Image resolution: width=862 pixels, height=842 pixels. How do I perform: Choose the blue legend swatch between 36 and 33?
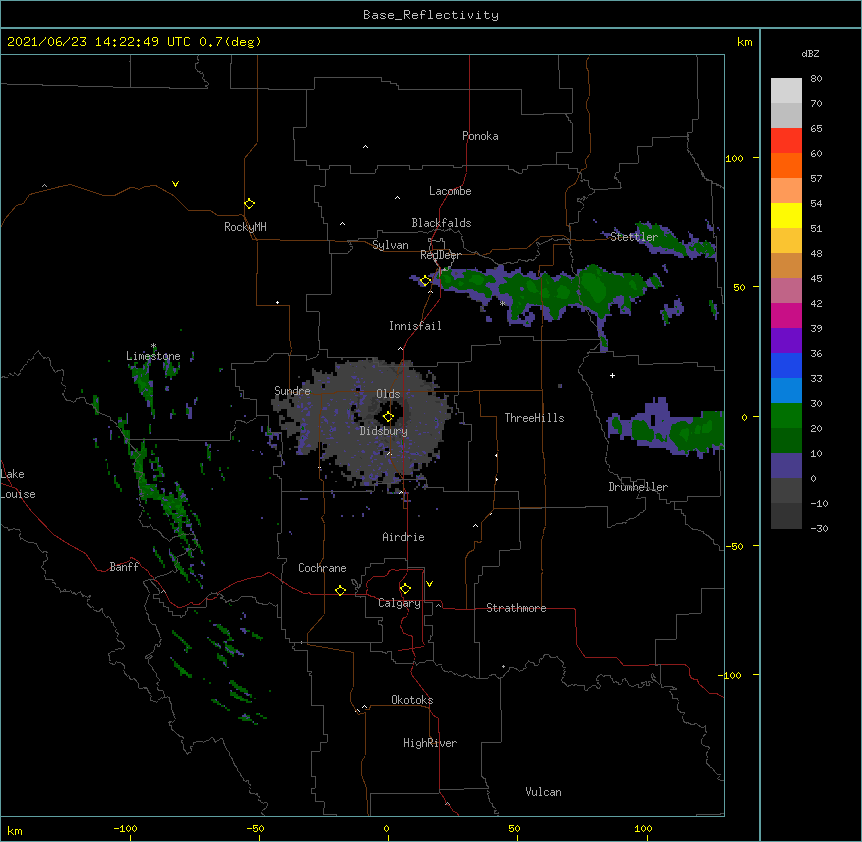point(786,365)
